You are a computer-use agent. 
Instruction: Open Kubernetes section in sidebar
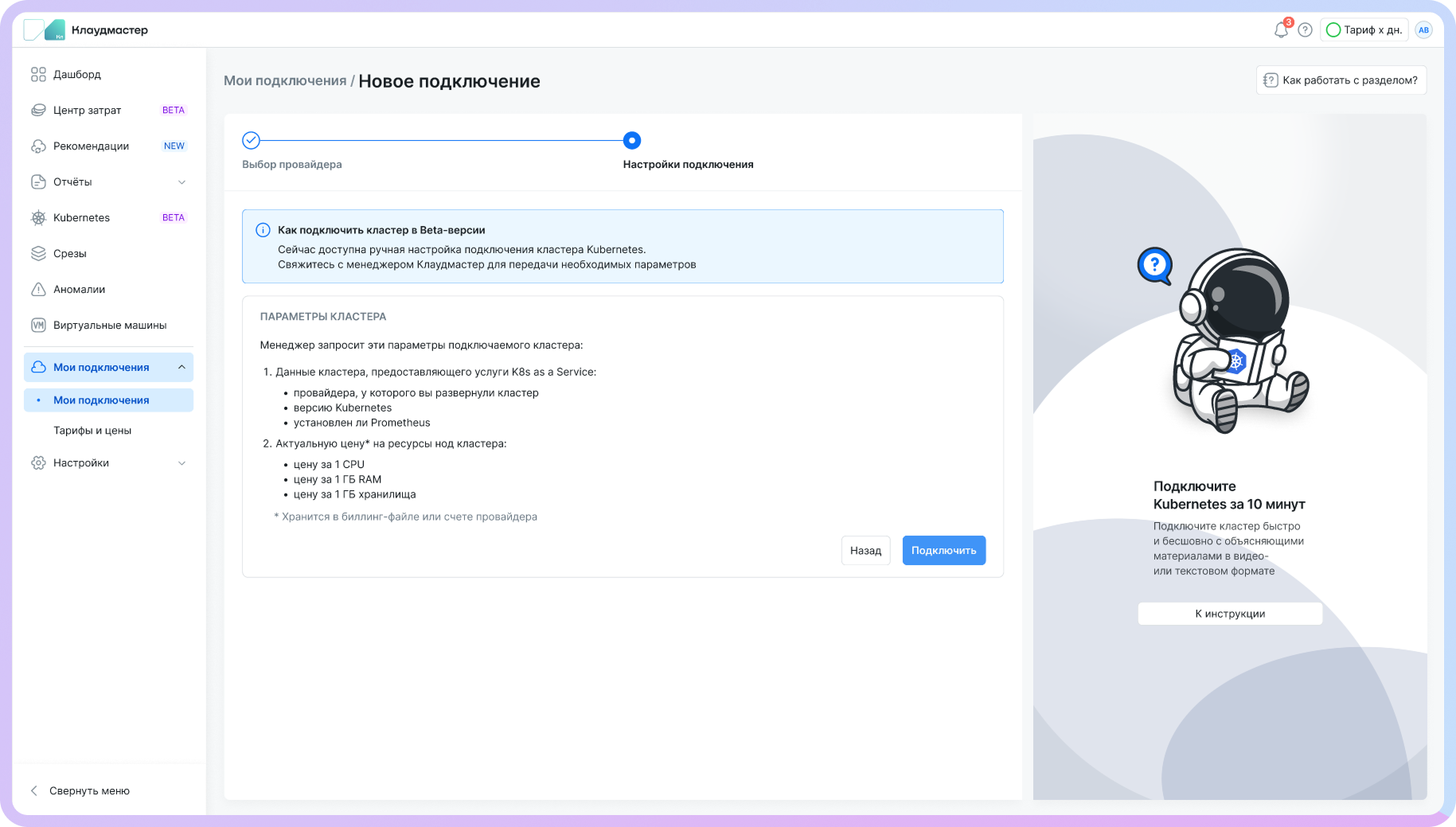click(x=81, y=217)
